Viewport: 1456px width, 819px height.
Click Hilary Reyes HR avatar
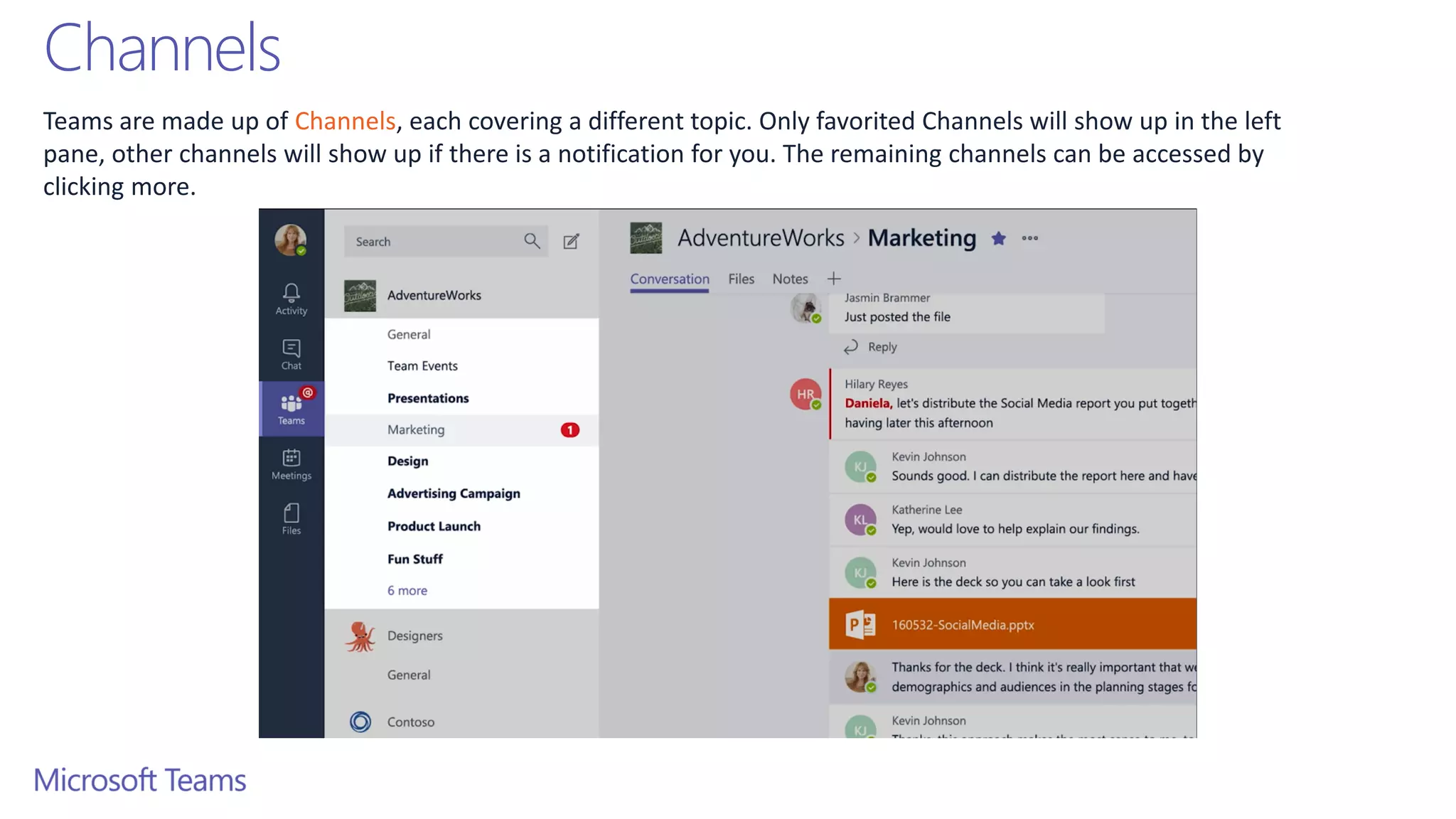point(805,394)
